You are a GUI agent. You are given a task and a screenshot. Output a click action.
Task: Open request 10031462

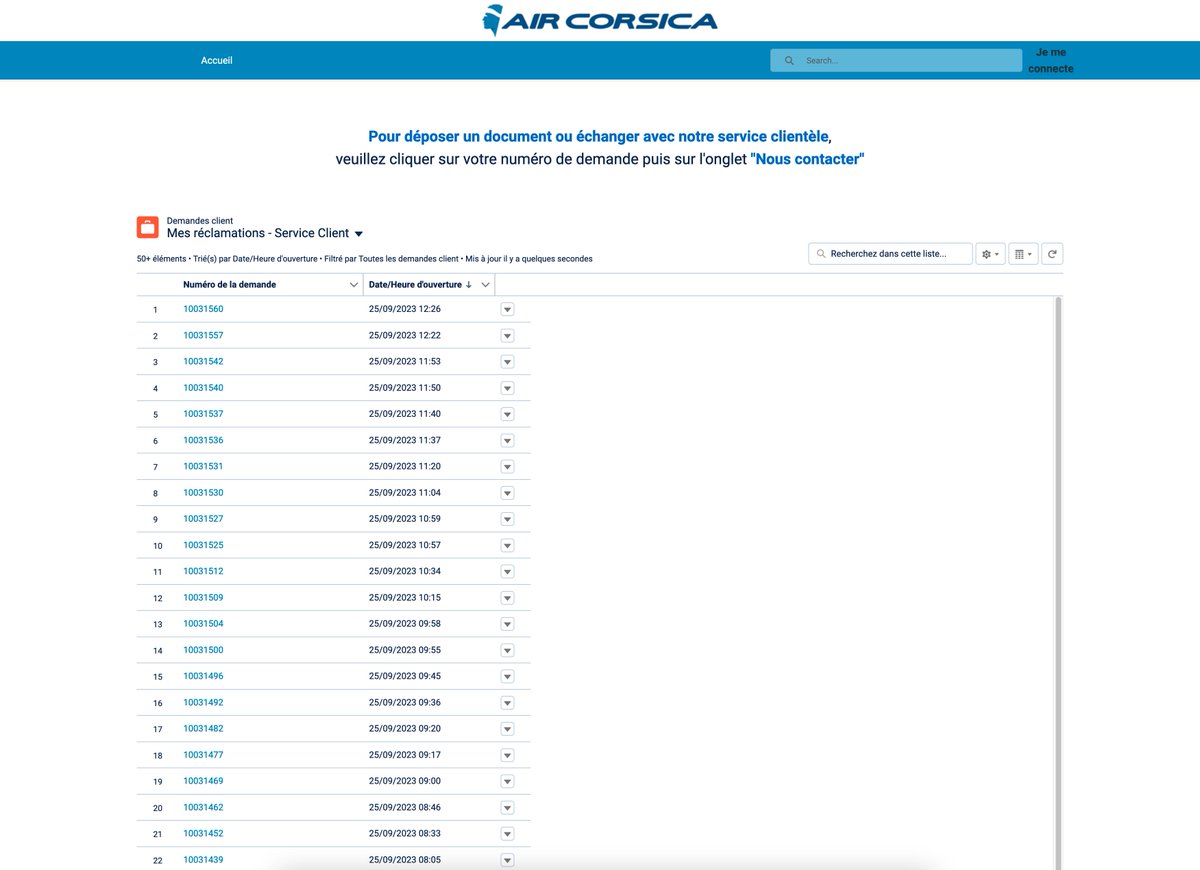[203, 807]
